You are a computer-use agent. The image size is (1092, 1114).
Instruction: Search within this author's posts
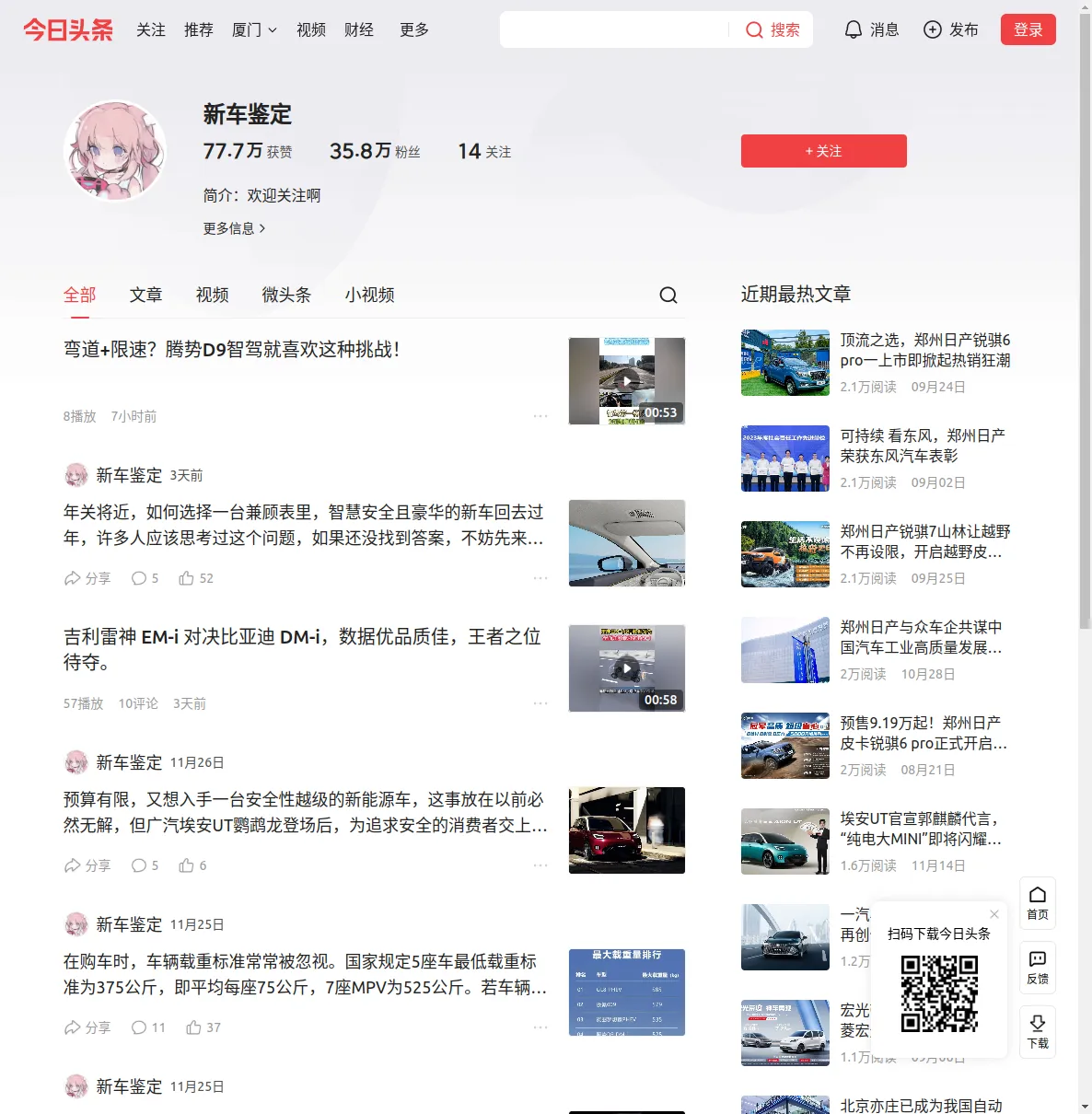668,296
